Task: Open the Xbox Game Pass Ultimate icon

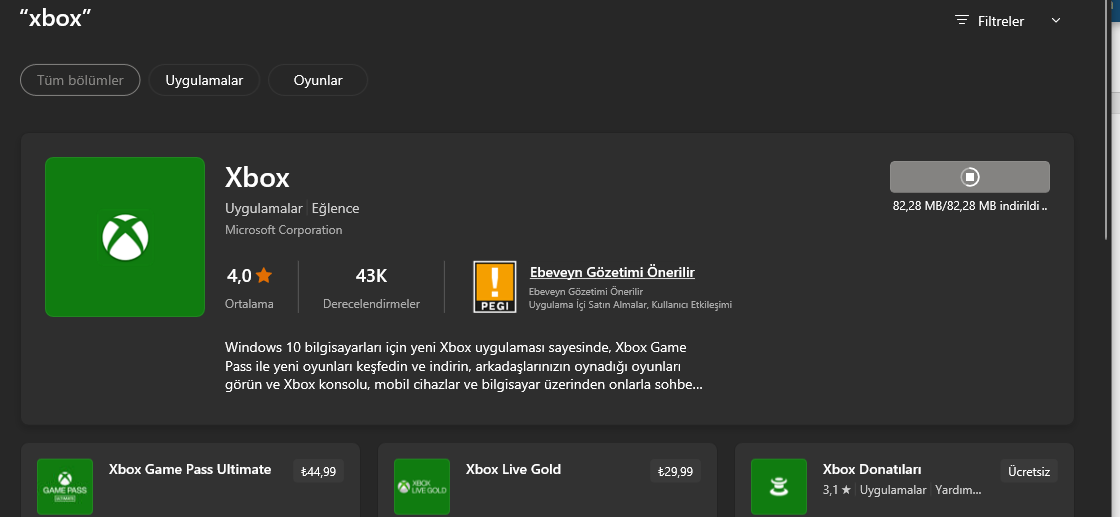Action: pyautogui.click(x=65, y=487)
